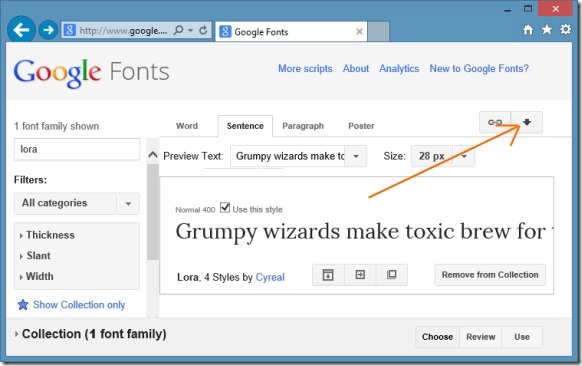The height and width of the screenshot is (366, 582).
Task: Expand the Collection panel triangle
Action: pos(16,334)
